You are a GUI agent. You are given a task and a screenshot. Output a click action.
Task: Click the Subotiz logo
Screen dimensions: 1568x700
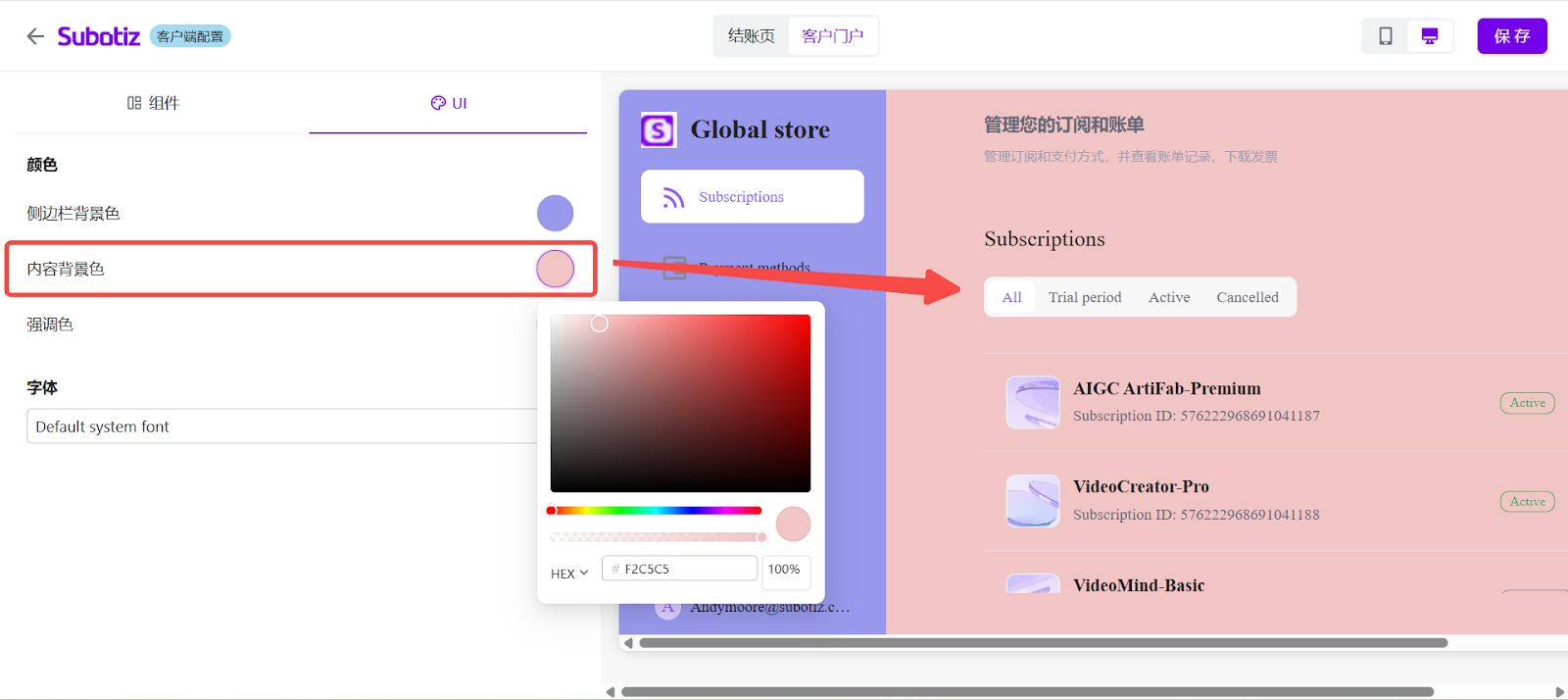click(99, 36)
